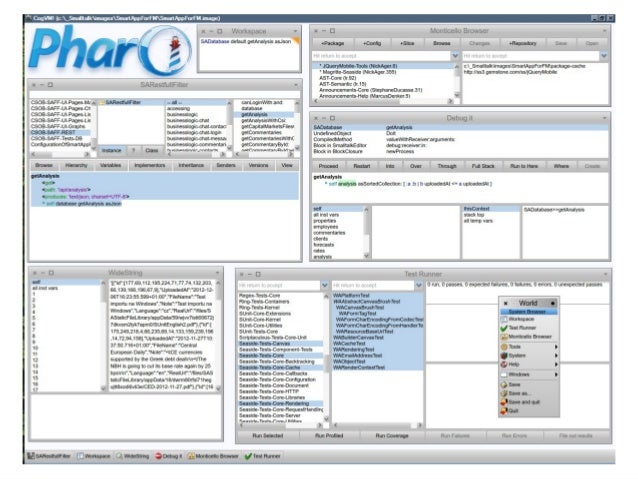Select UndefinedObject DoIt stack frame
Viewport: 638px width, 479px height.
point(460,133)
